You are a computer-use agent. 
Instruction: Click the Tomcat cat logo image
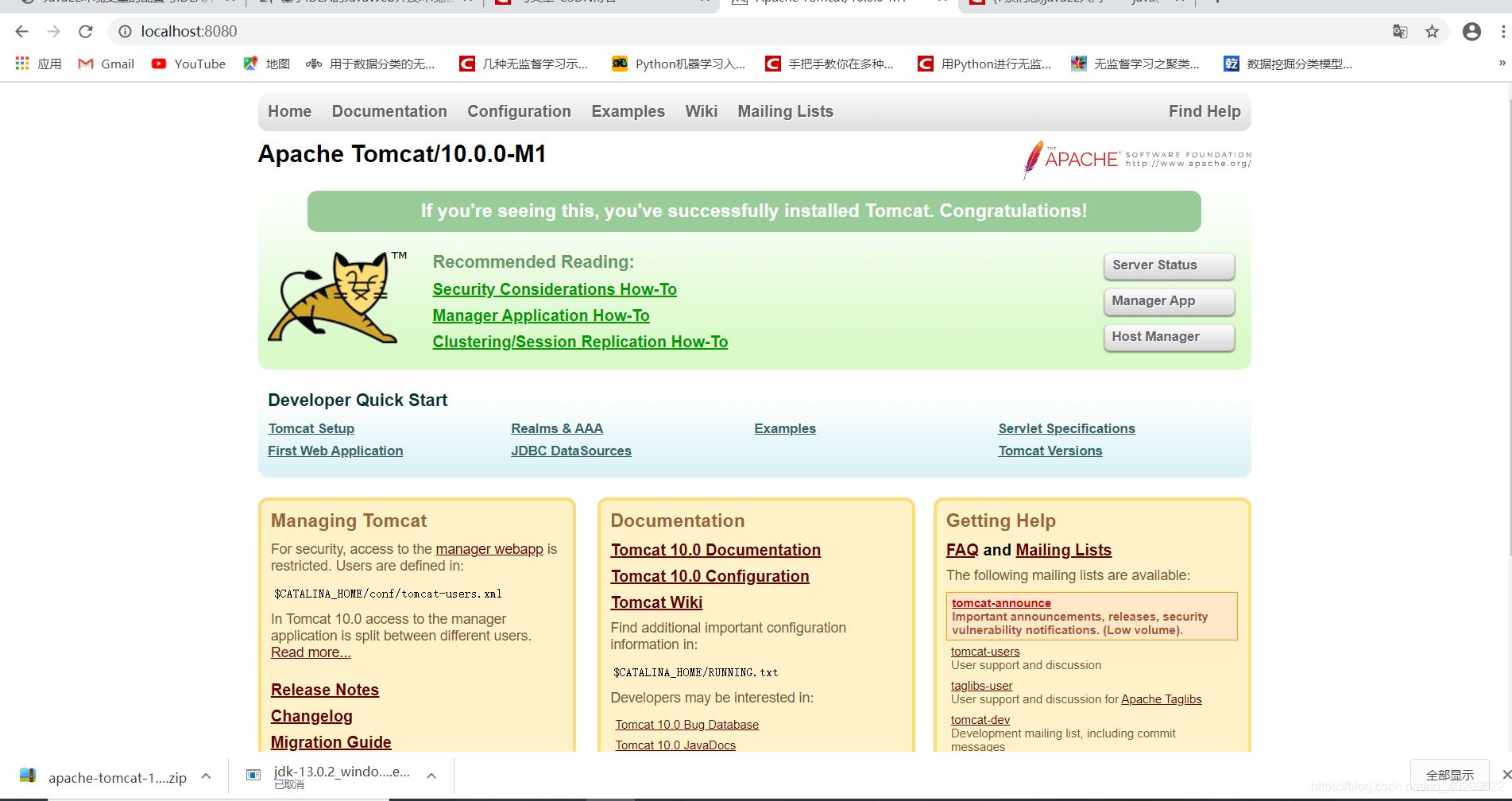(x=337, y=297)
